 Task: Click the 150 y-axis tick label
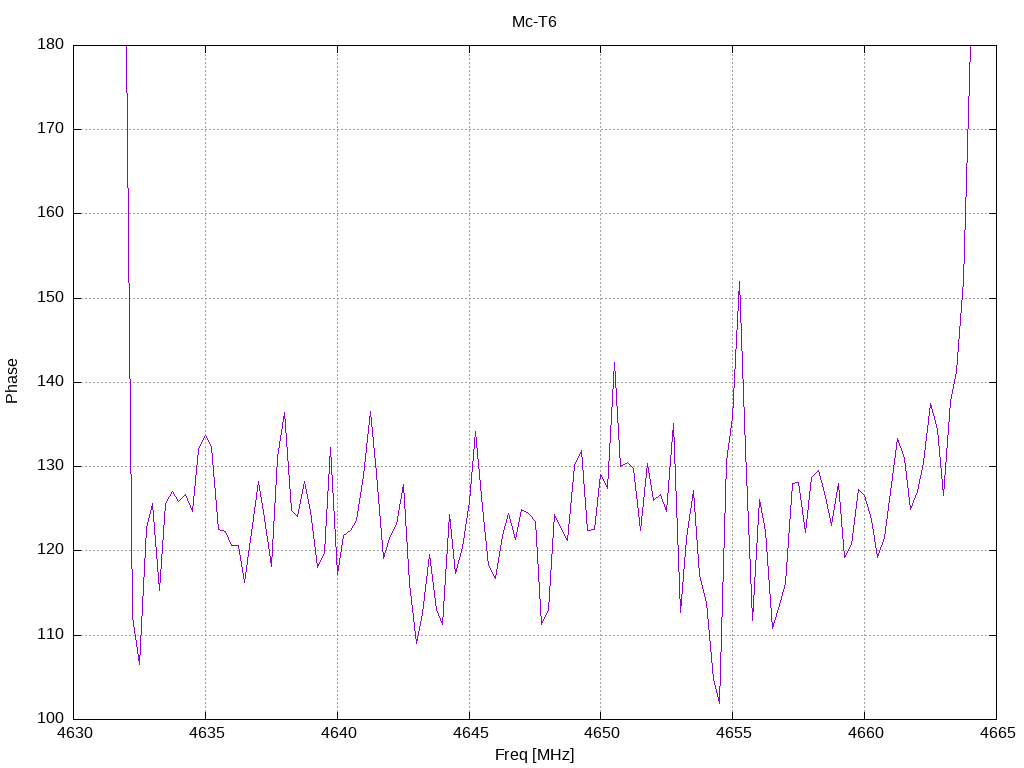click(51, 298)
